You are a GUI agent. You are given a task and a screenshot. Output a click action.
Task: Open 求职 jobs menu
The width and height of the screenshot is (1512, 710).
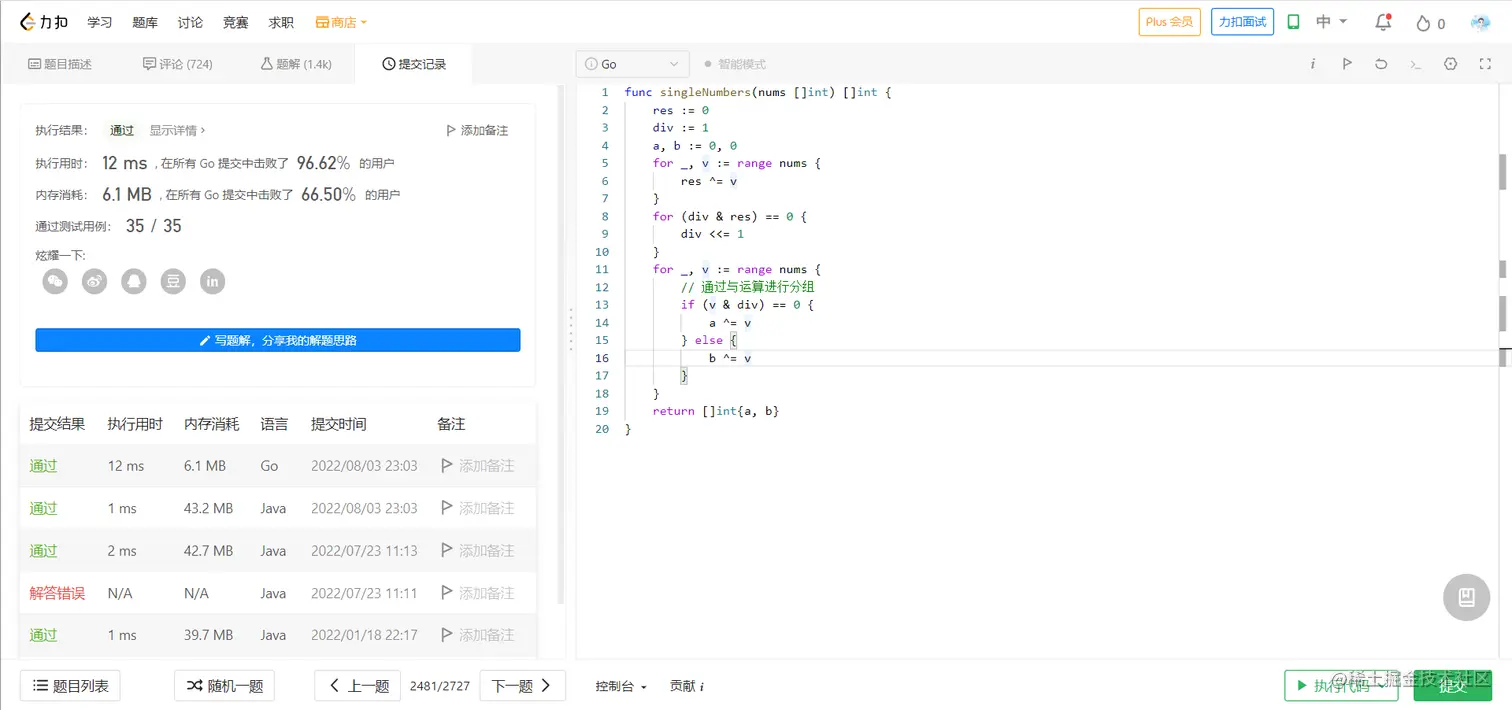click(x=281, y=22)
